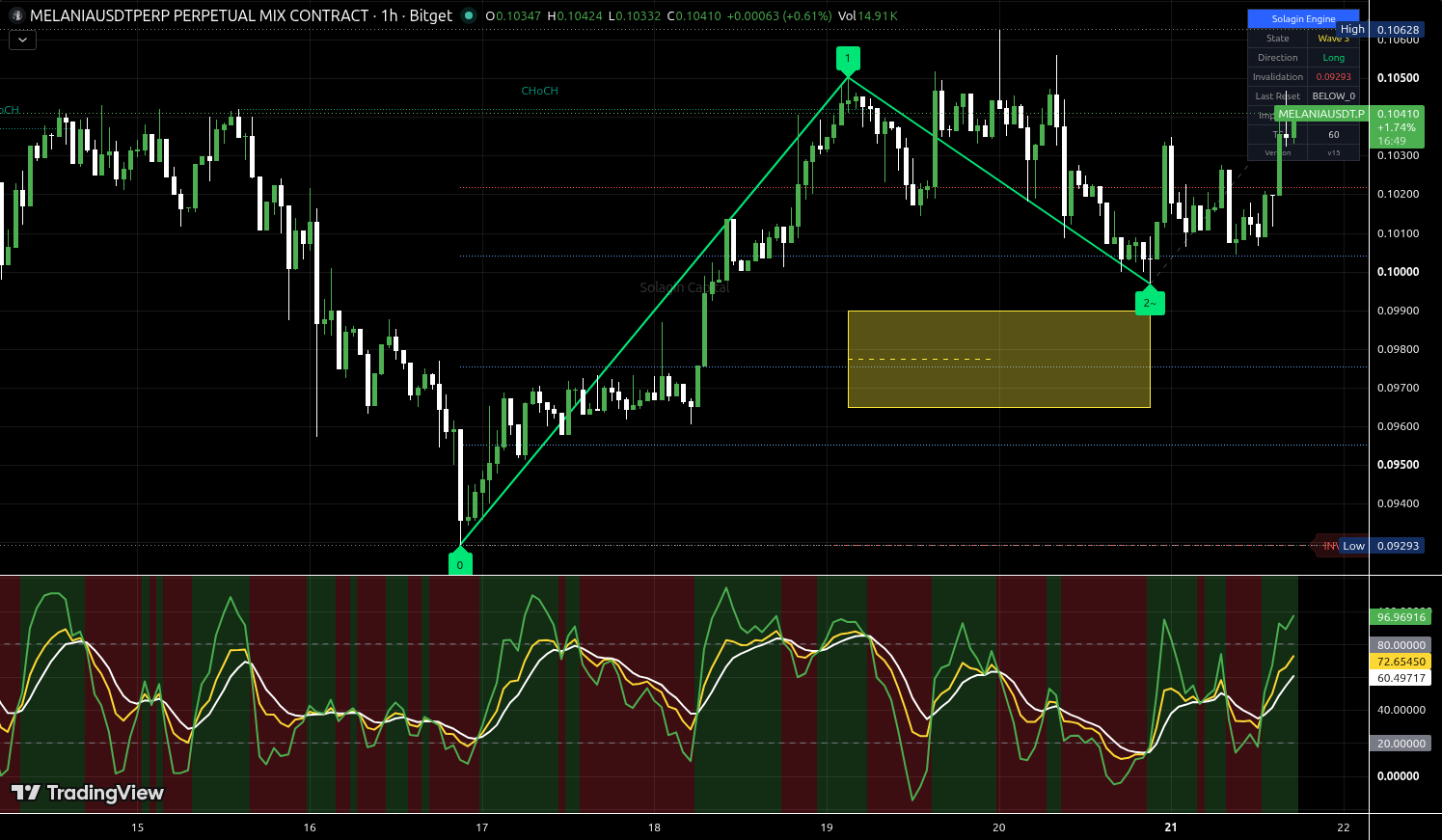Click date 15 on the time axis

click(138, 827)
